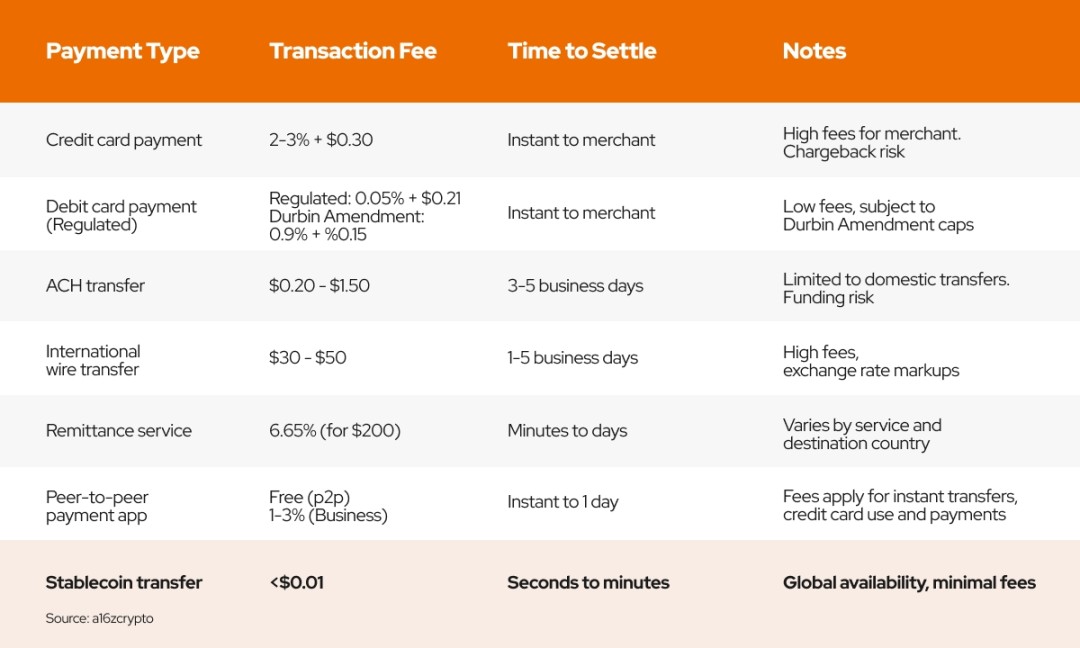Click the Transaction Fee column header
This screenshot has width=1080, height=648.
pyautogui.click(x=352, y=52)
